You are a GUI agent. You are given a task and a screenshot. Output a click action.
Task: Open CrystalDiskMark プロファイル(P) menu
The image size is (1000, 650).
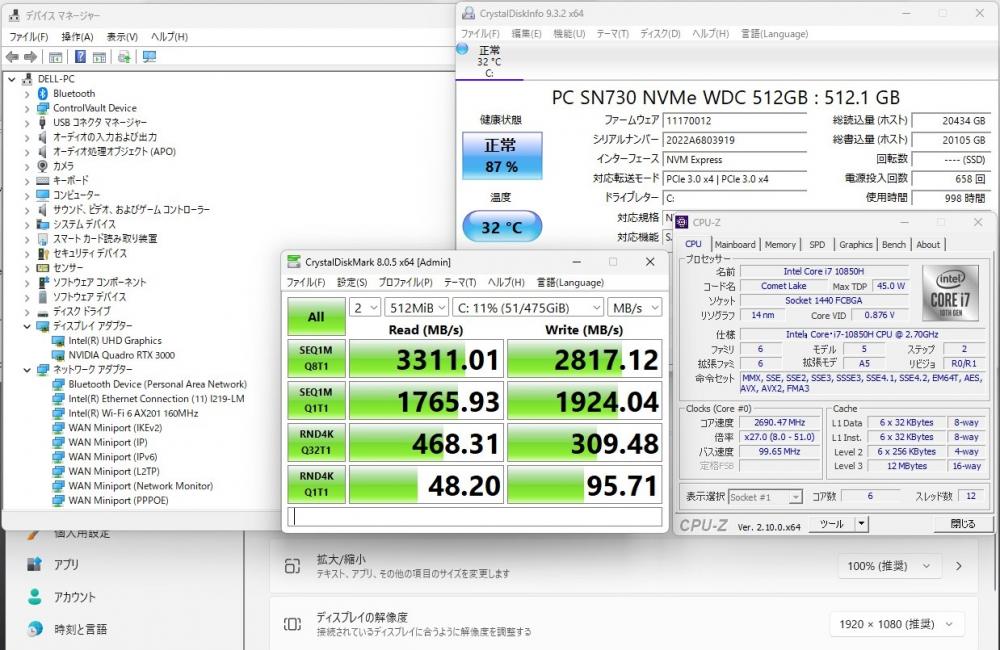pos(405,283)
